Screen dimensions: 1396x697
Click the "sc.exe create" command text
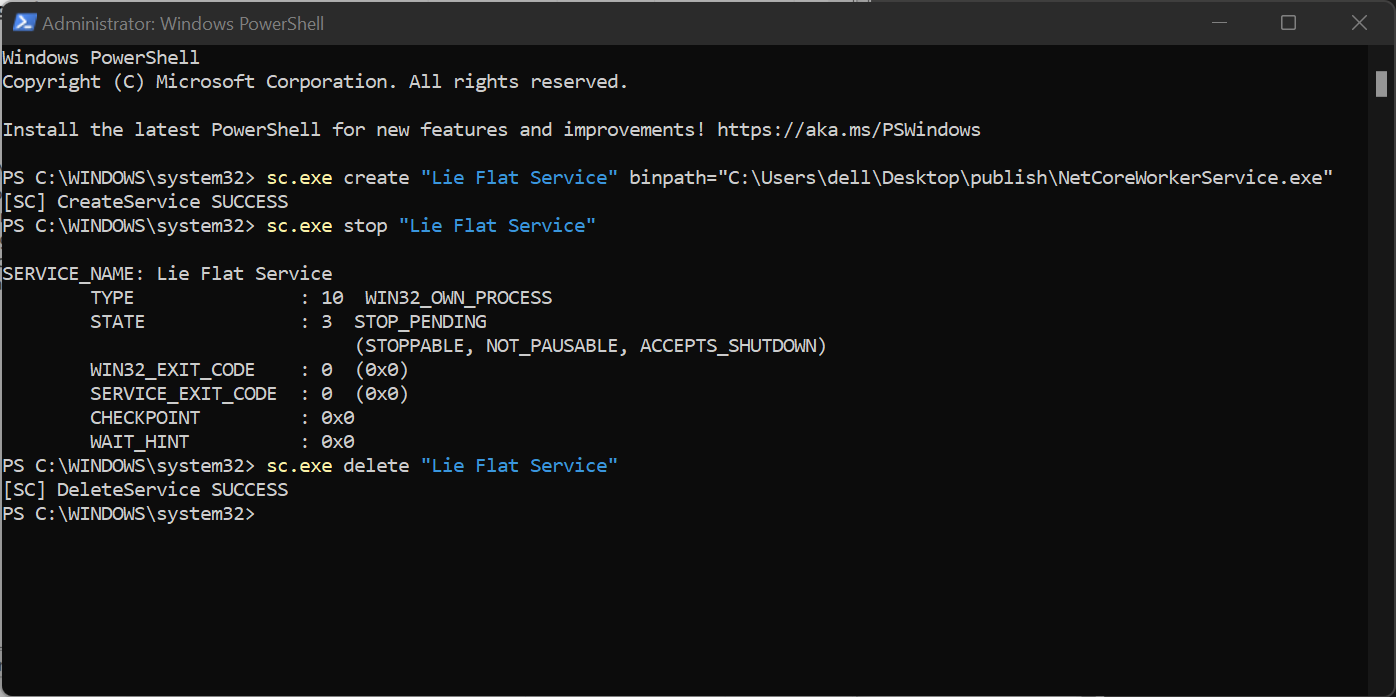point(338,178)
